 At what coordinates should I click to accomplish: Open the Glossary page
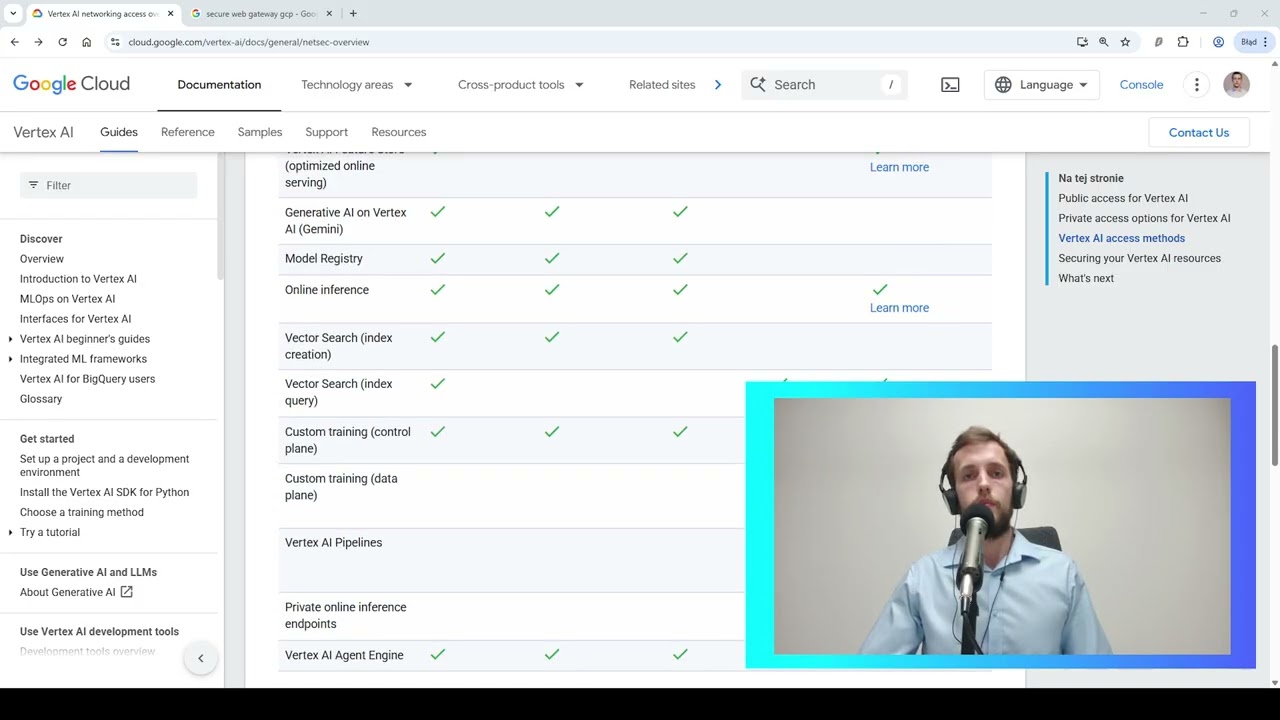coord(41,399)
